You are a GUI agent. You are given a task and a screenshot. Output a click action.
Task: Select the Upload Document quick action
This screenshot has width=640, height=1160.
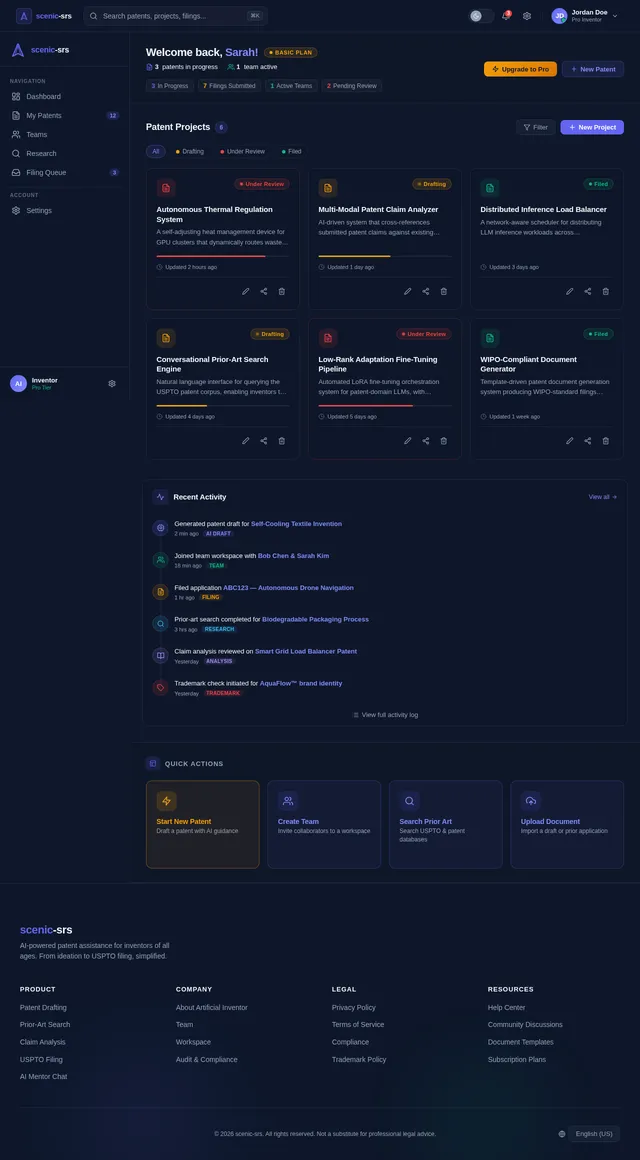[x=567, y=824]
